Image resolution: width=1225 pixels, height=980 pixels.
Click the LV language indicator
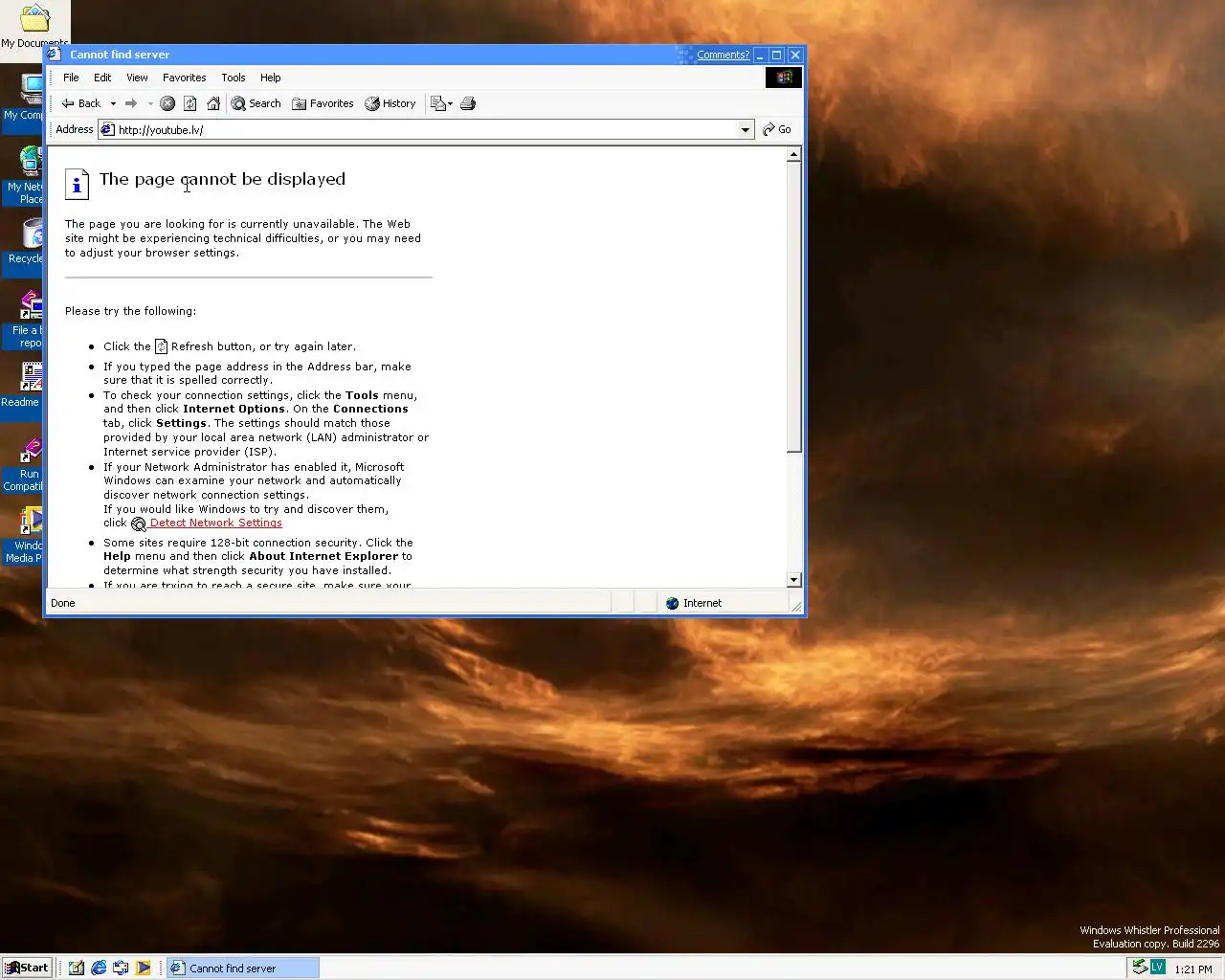coord(1157,967)
